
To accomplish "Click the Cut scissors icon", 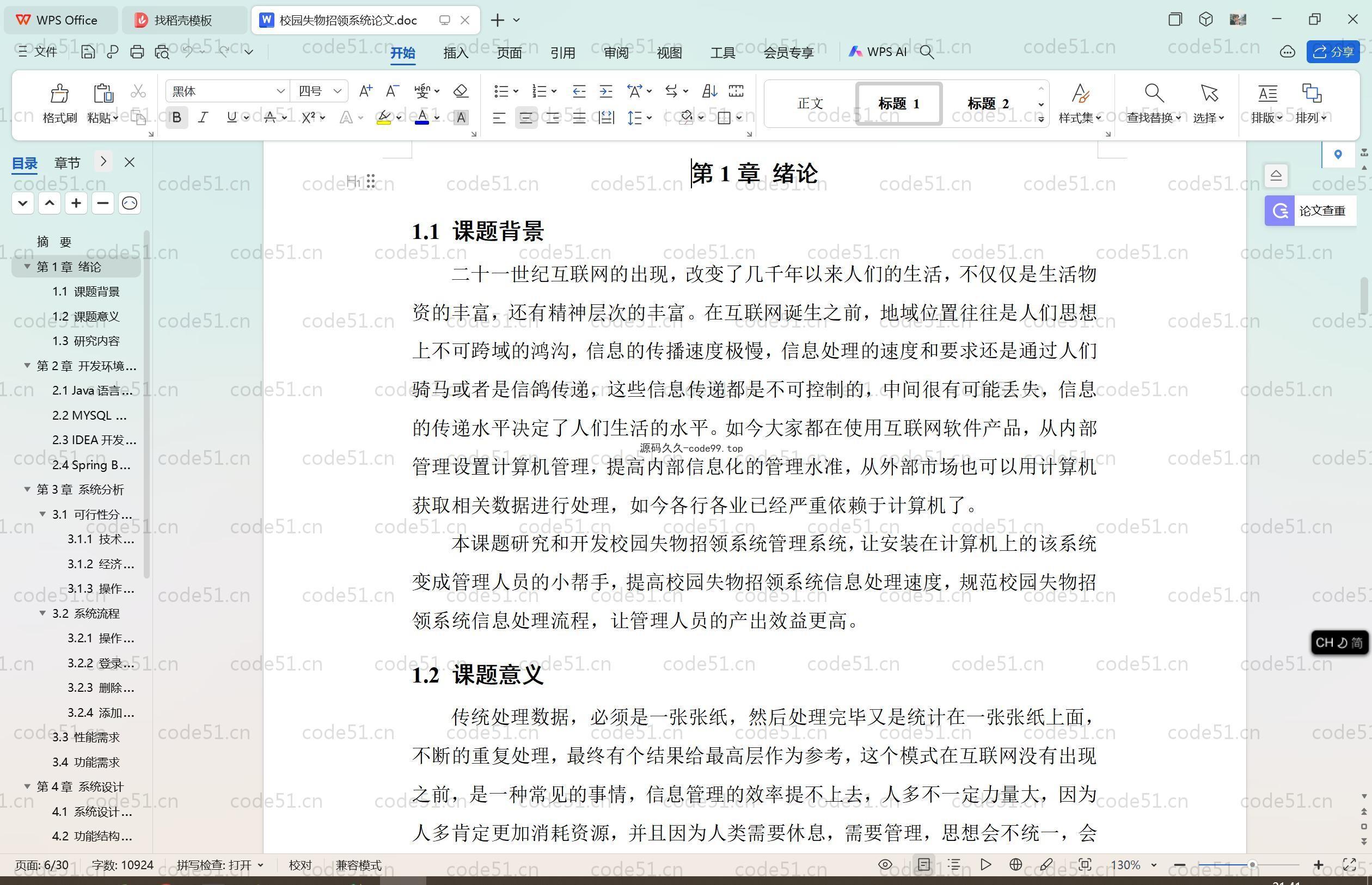I will (x=138, y=91).
